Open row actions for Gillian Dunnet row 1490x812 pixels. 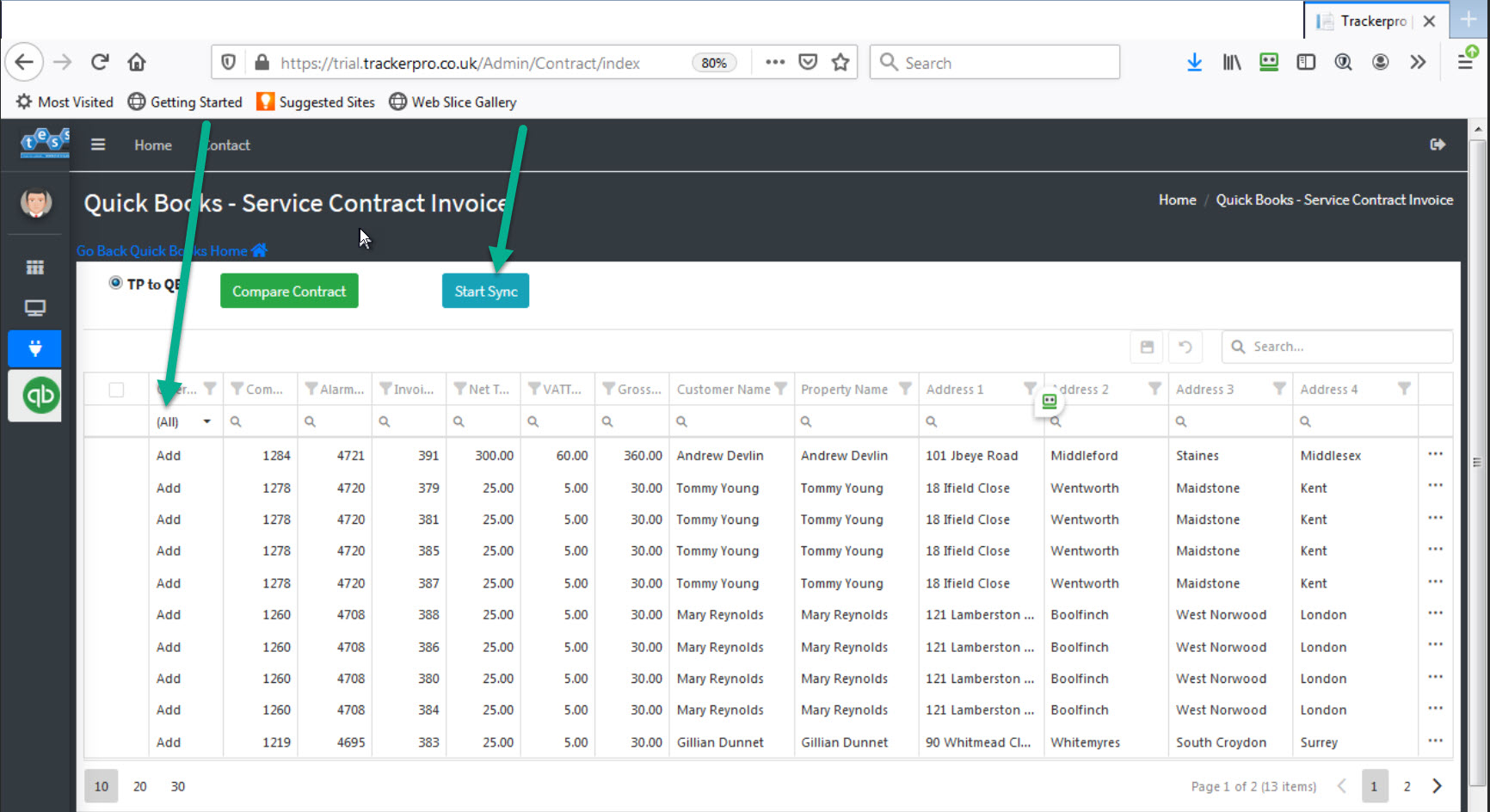pyautogui.click(x=1435, y=741)
